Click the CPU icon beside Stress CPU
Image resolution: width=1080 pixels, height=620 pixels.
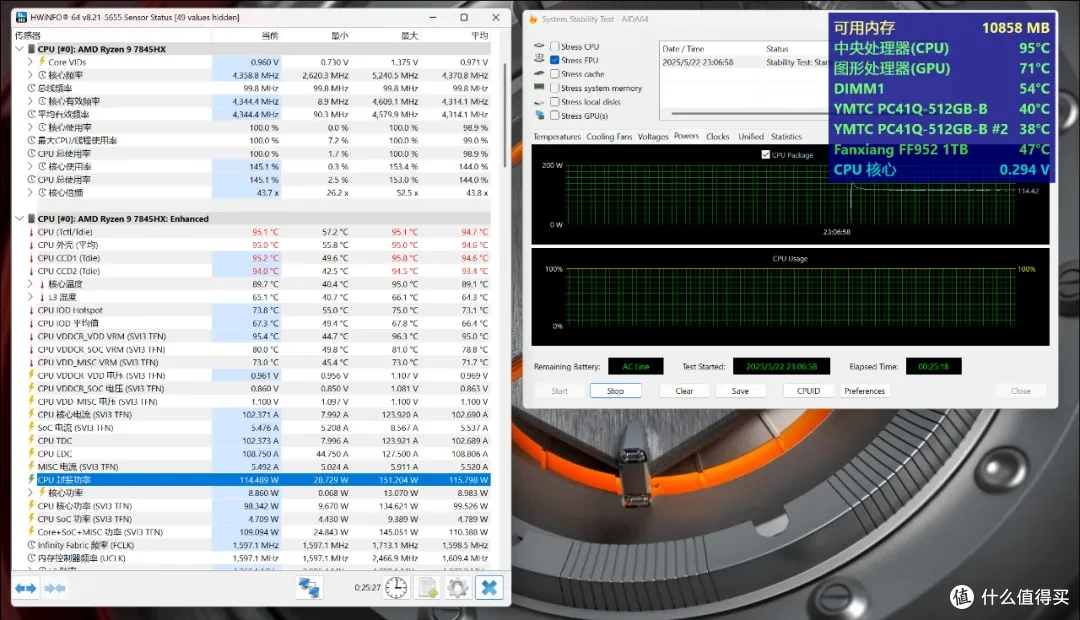point(539,45)
